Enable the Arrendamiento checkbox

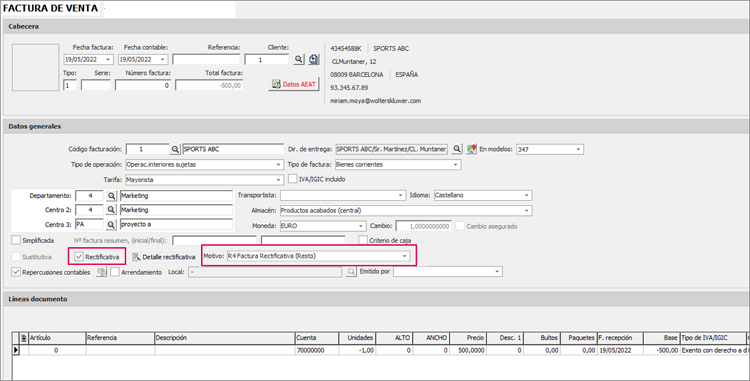(x=115, y=272)
